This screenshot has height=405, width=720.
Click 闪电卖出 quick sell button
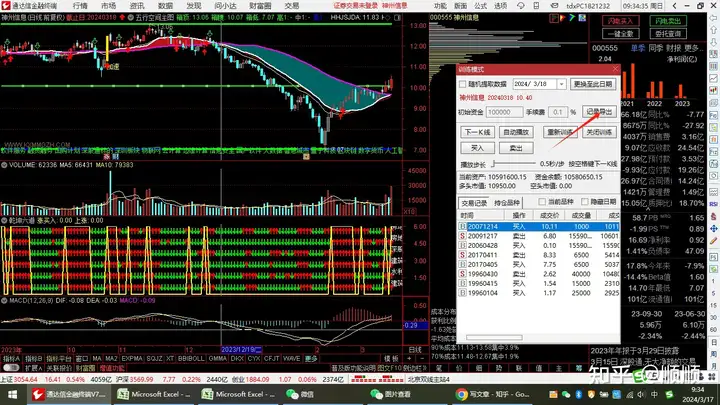(x=668, y=21)
